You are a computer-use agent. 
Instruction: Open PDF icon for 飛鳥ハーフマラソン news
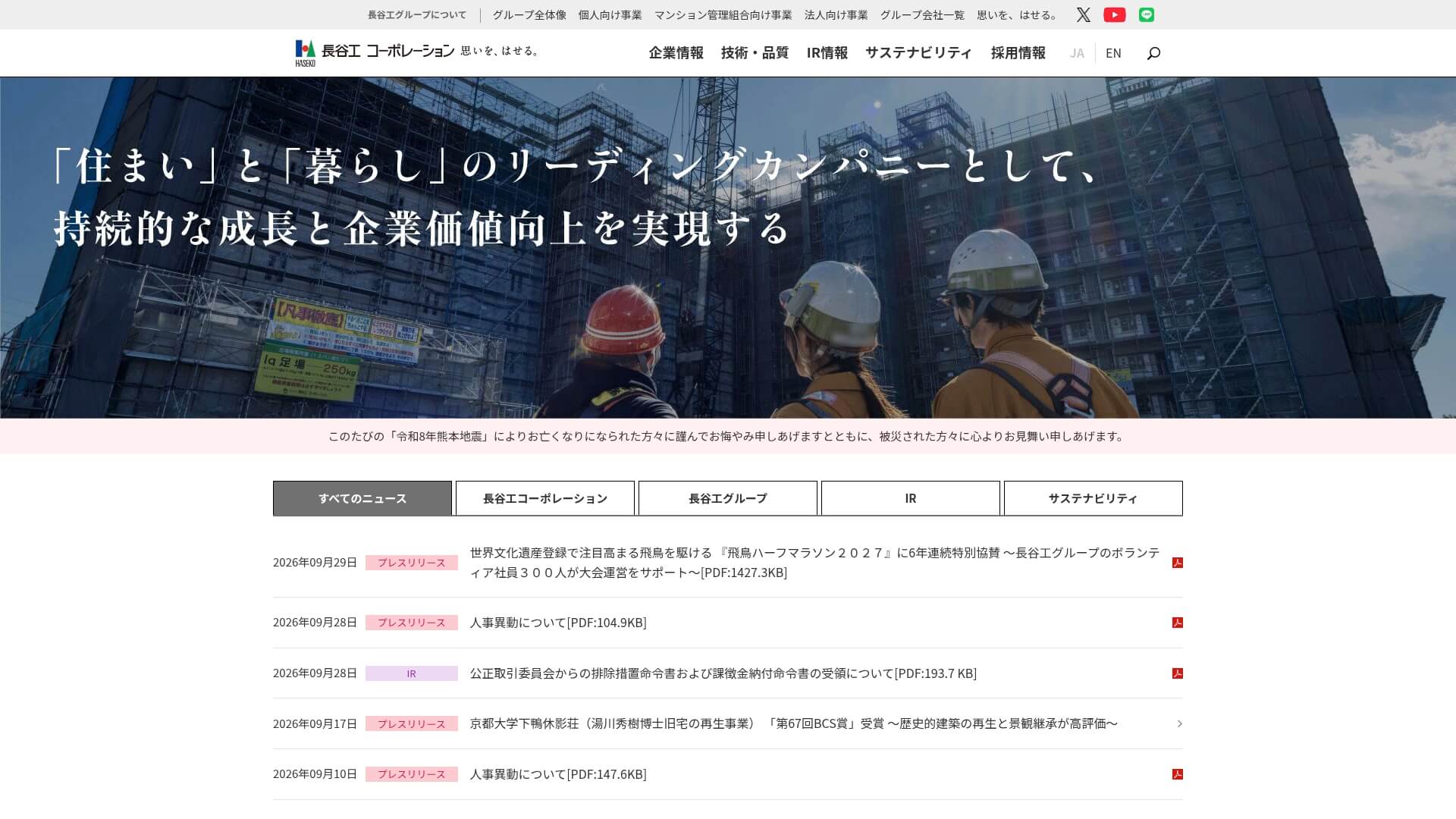pos(1177,563)
